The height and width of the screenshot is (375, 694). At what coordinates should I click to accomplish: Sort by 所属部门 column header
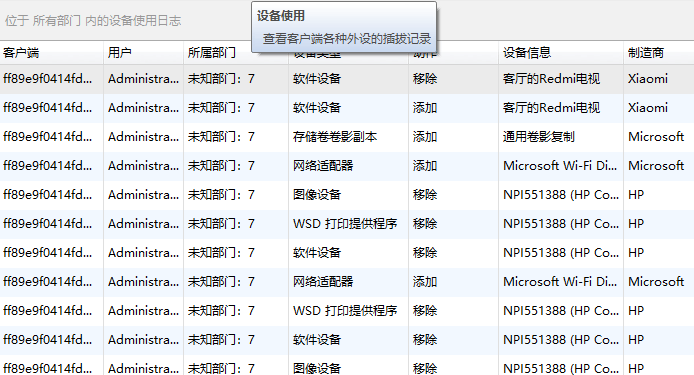point(217,53)
